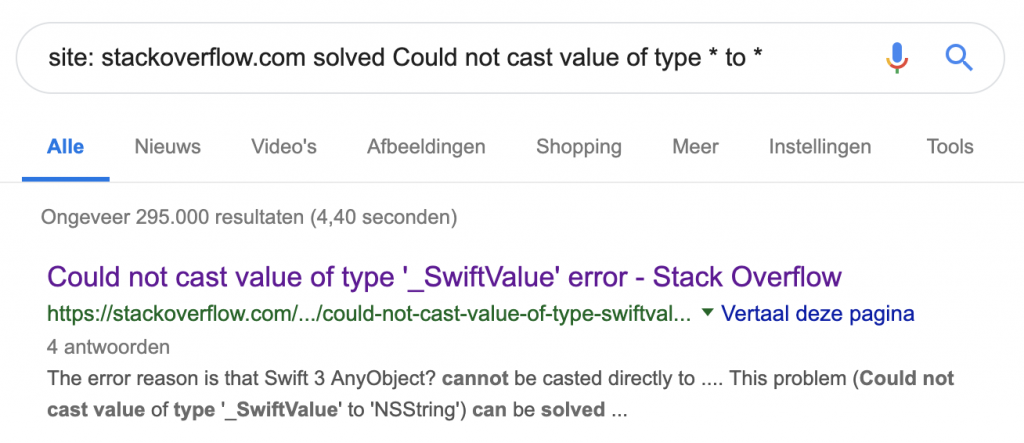Image resolution: width=1024 pixels, height=443 pixels.
Task: Click the bold word 'solved' in snippet
Action: pyautogui.click(x=574, y=410)
